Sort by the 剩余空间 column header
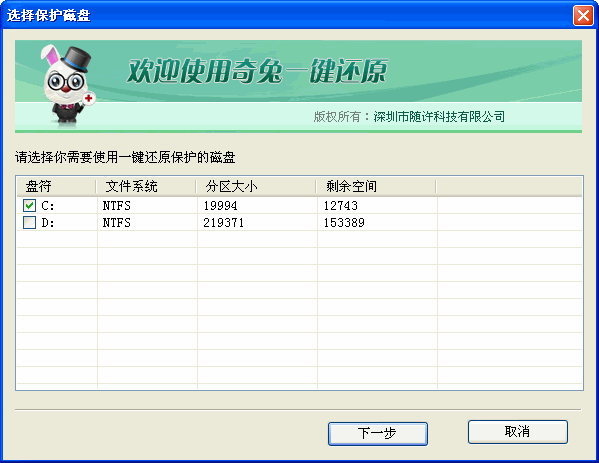The width and height of the screenshot is (599, 463). 376,186
